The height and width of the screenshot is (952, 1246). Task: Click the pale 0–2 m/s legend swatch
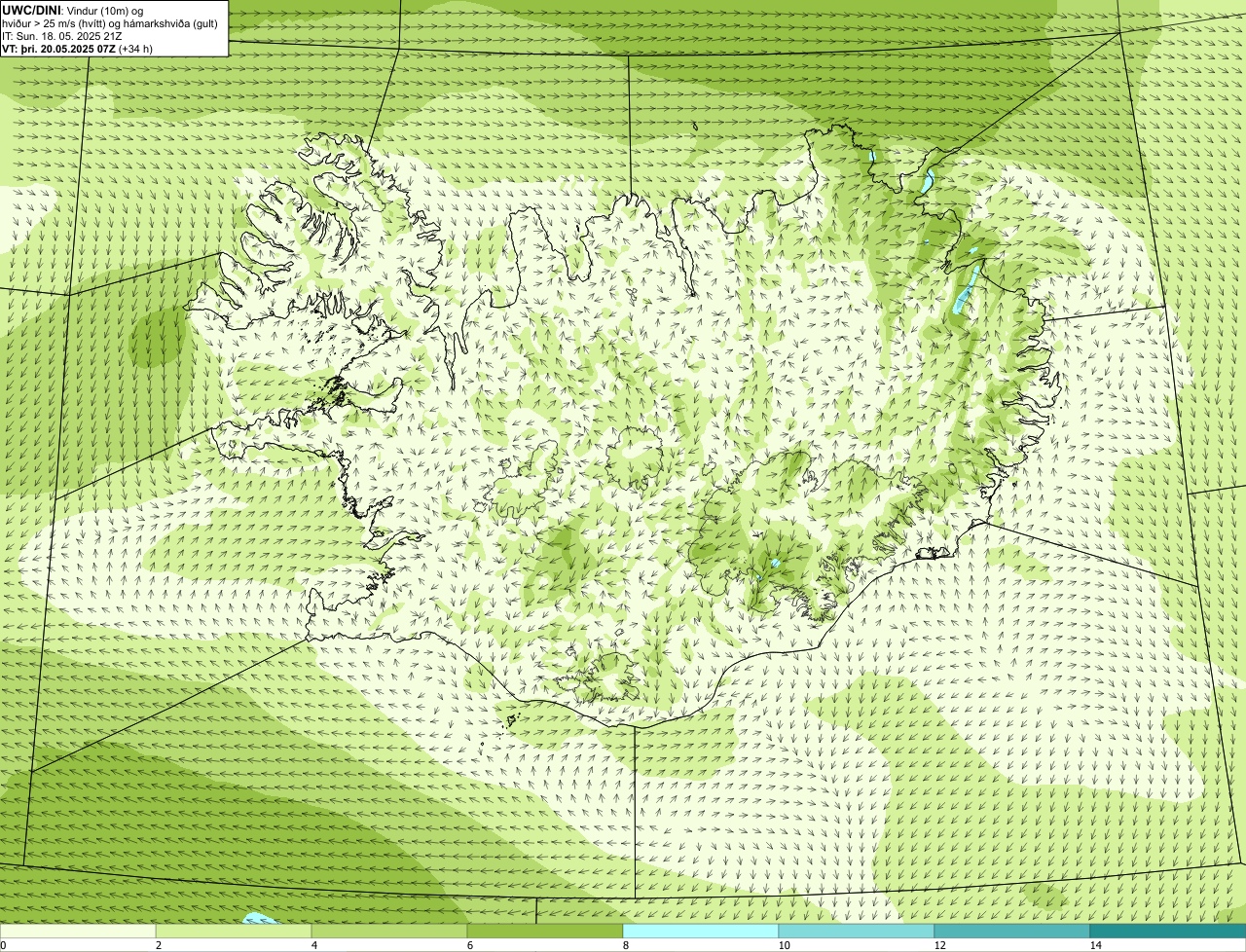[78, 931]
